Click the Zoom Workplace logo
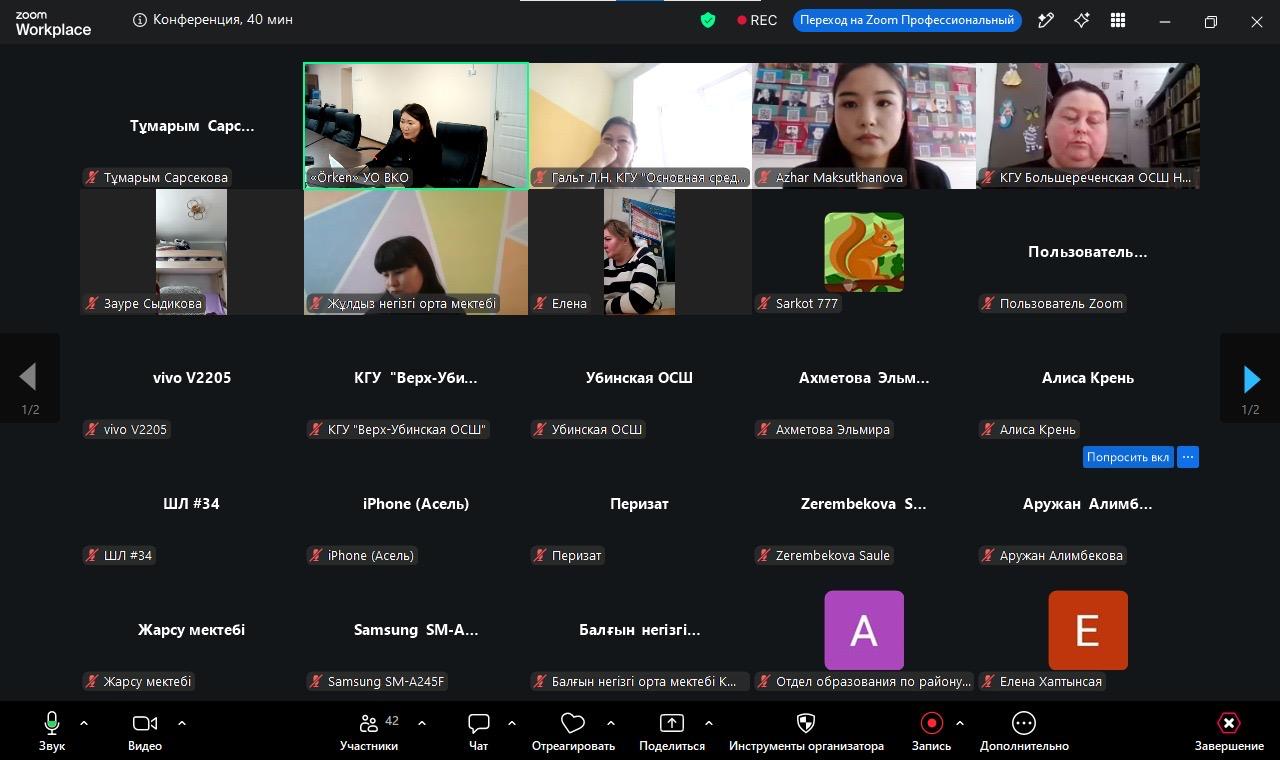This screenshot has height=760, width=1280. coord(53,24)
